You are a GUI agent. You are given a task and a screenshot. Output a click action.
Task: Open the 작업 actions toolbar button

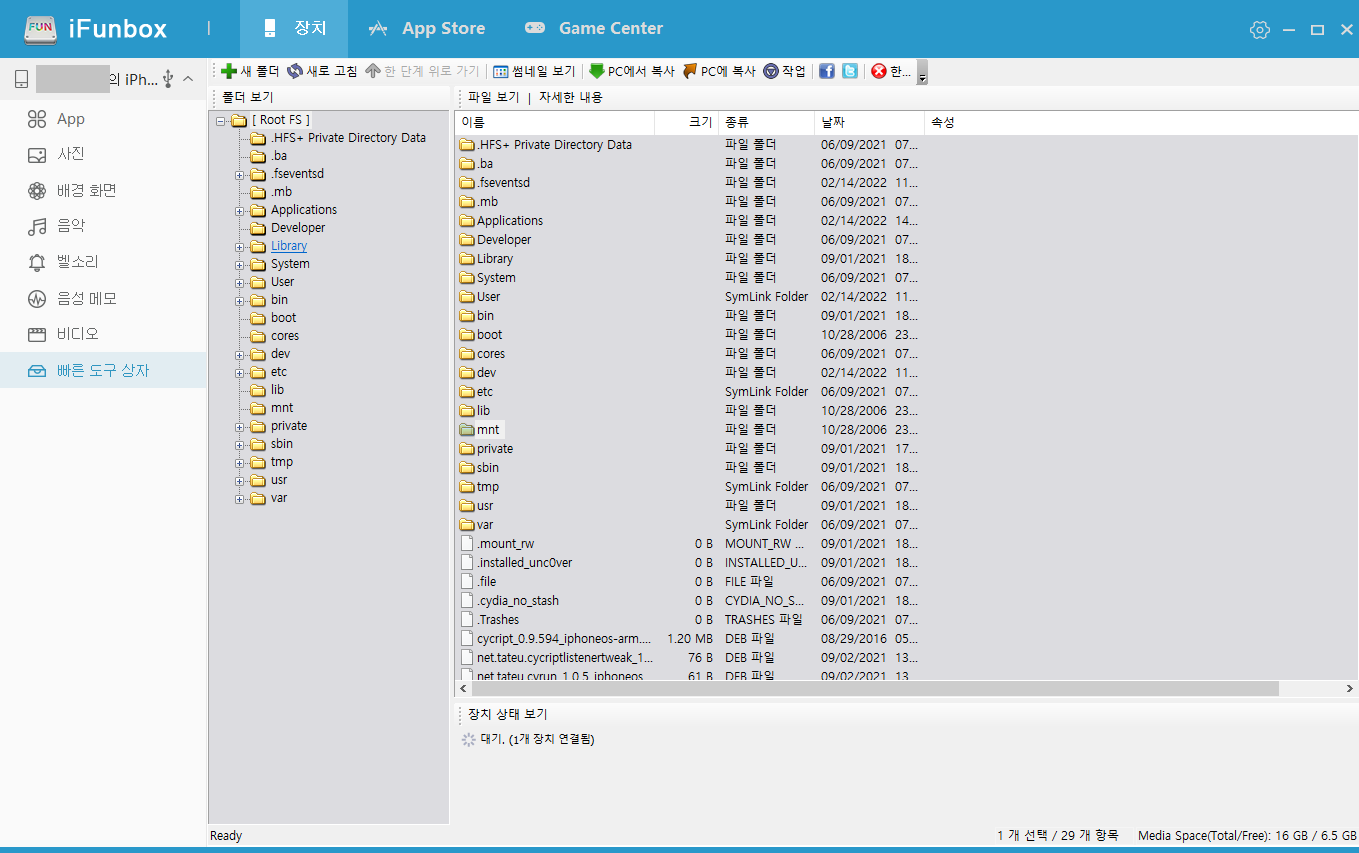click(x=784, y=71)
